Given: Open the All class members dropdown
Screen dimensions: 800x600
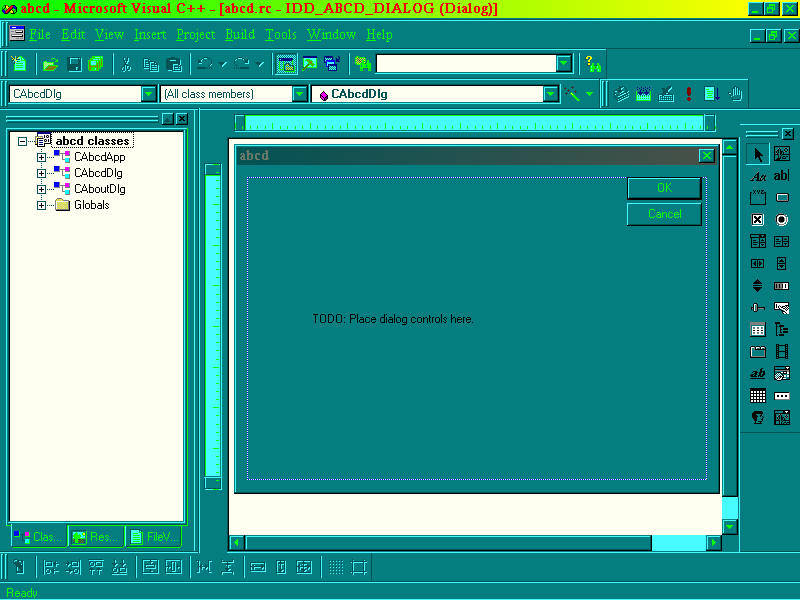Looking at the screenshot, I should coord(300,94).
